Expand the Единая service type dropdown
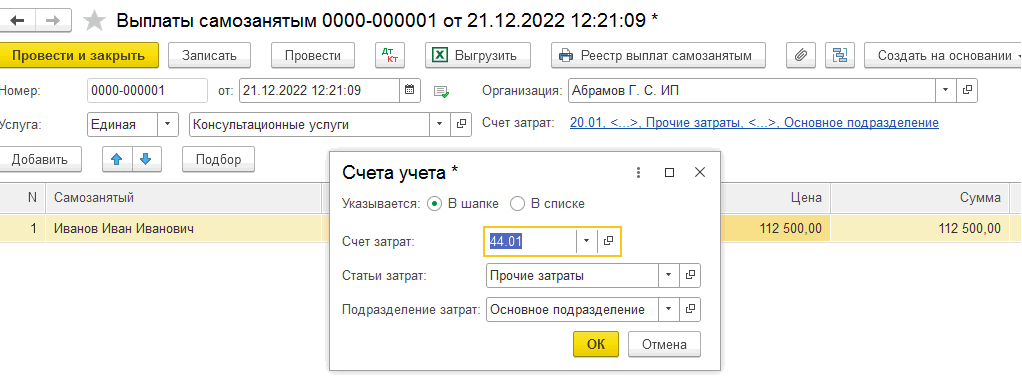This screenshot has width=1022, height=391. point(168,124)
